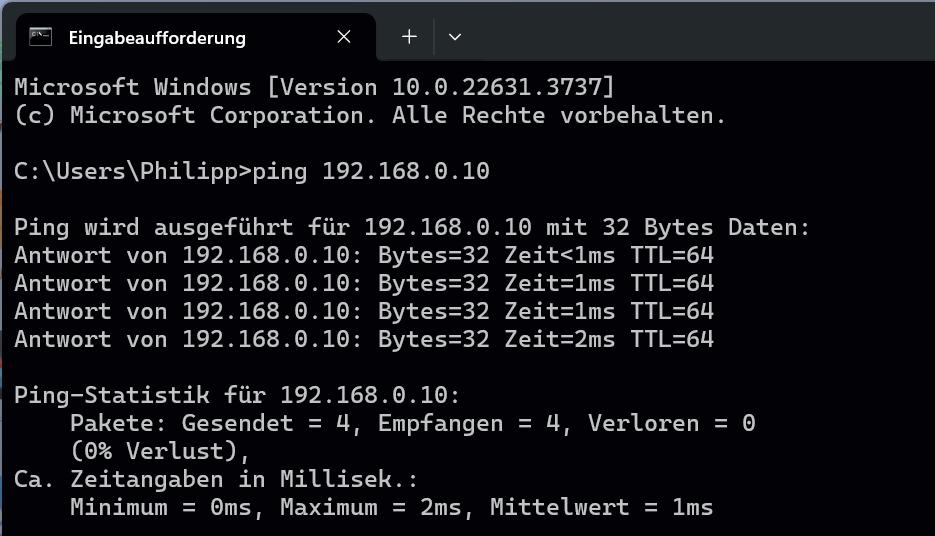Image resolution: width=935 pixels, height=536 pixels.
Task: Click the typed ping 192.168.0.10 command
Action: (x=370, y=171)
